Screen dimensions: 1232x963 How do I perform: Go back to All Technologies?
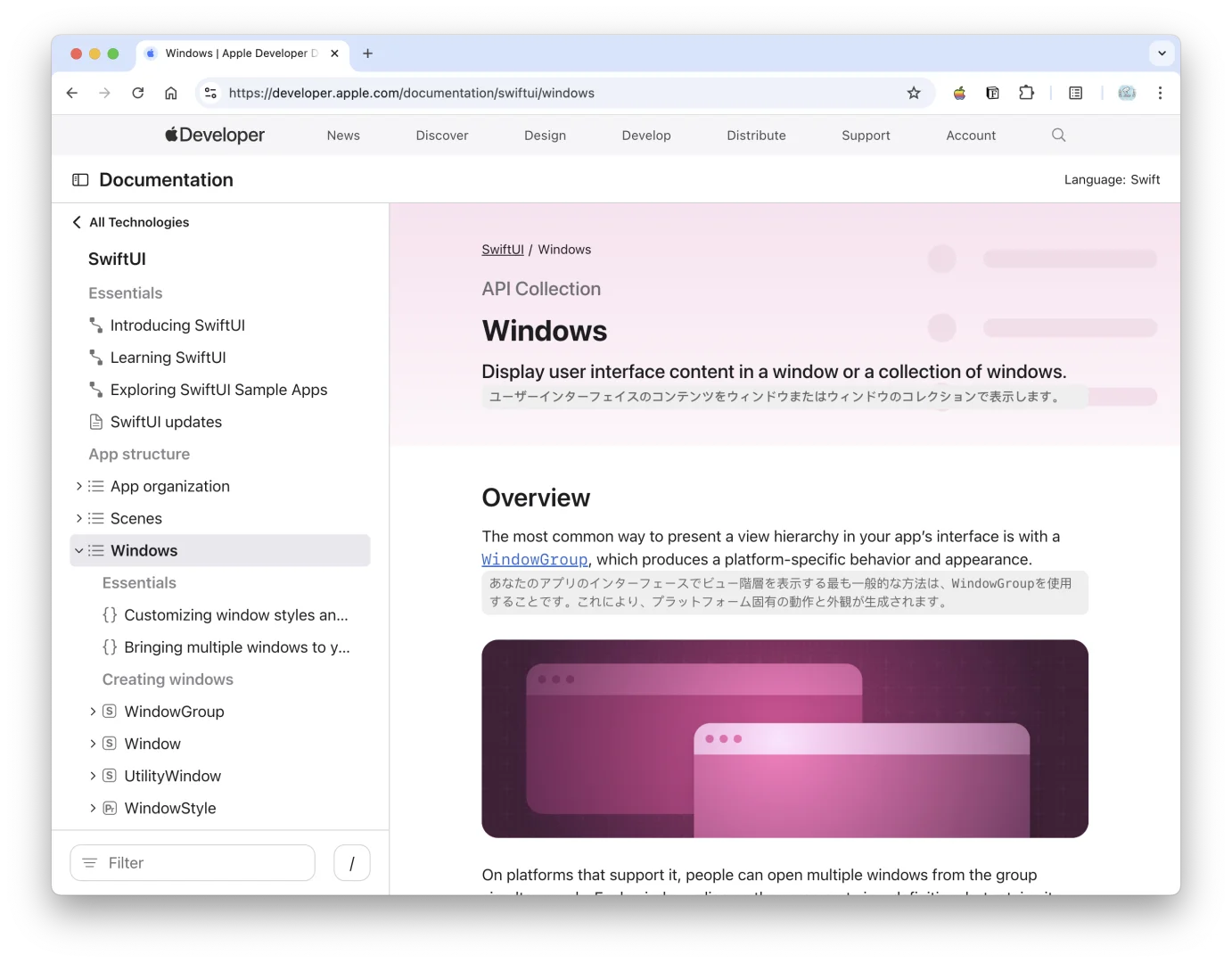(131, 222)
